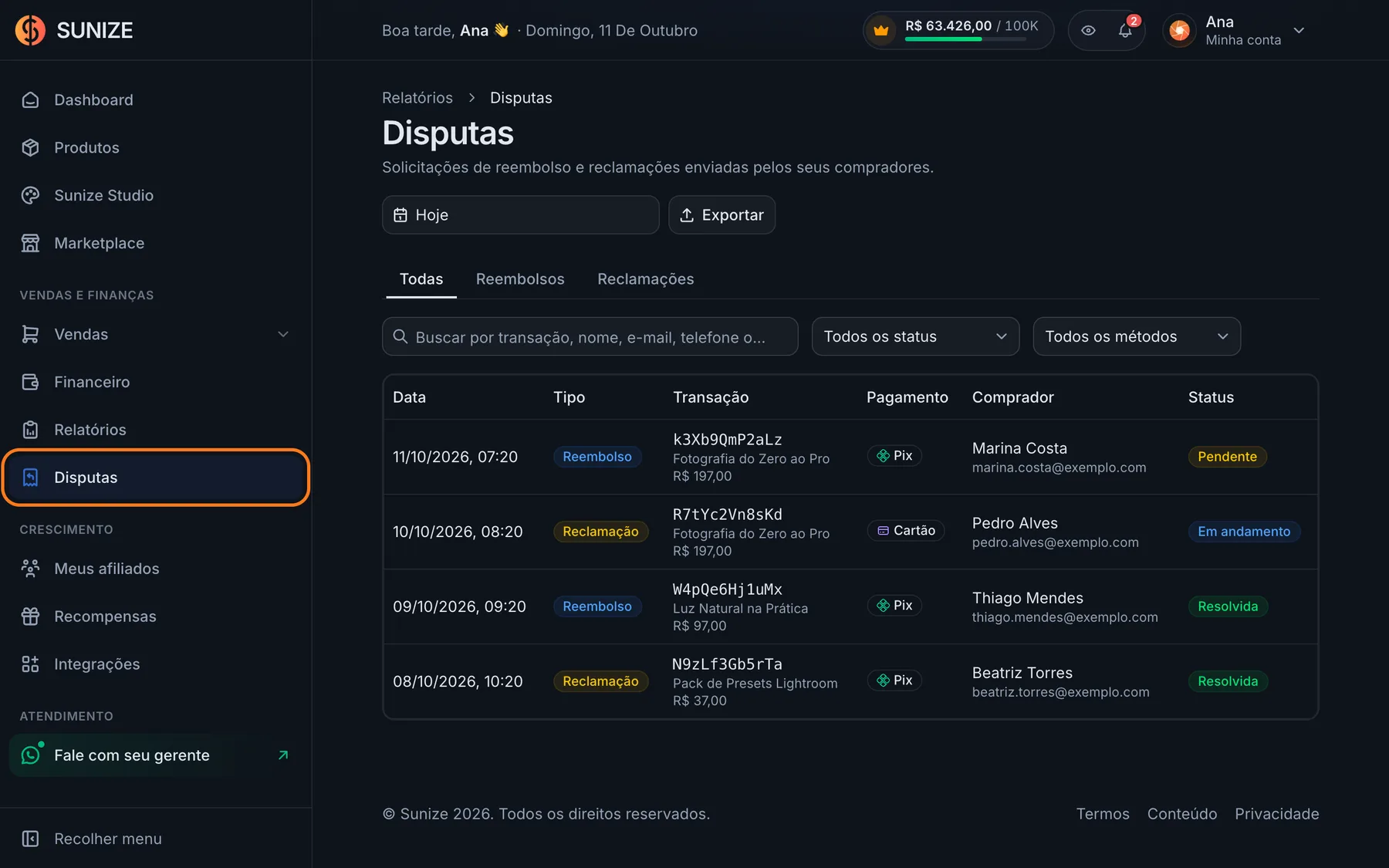This screenshot has width=1389, height=868.
Task: Click the Em andamento status badge
Action: coord(1244,532)
